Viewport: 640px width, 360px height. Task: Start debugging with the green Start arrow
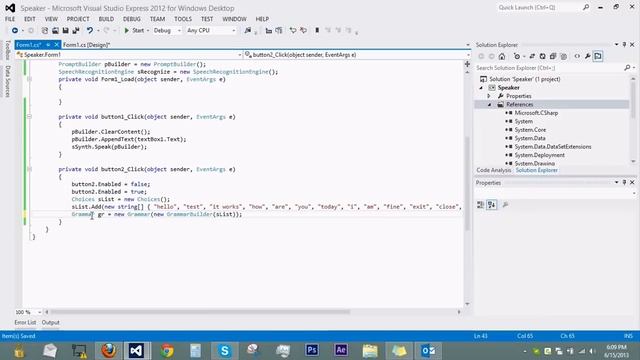pyautogui.click(x=127, y=31)
